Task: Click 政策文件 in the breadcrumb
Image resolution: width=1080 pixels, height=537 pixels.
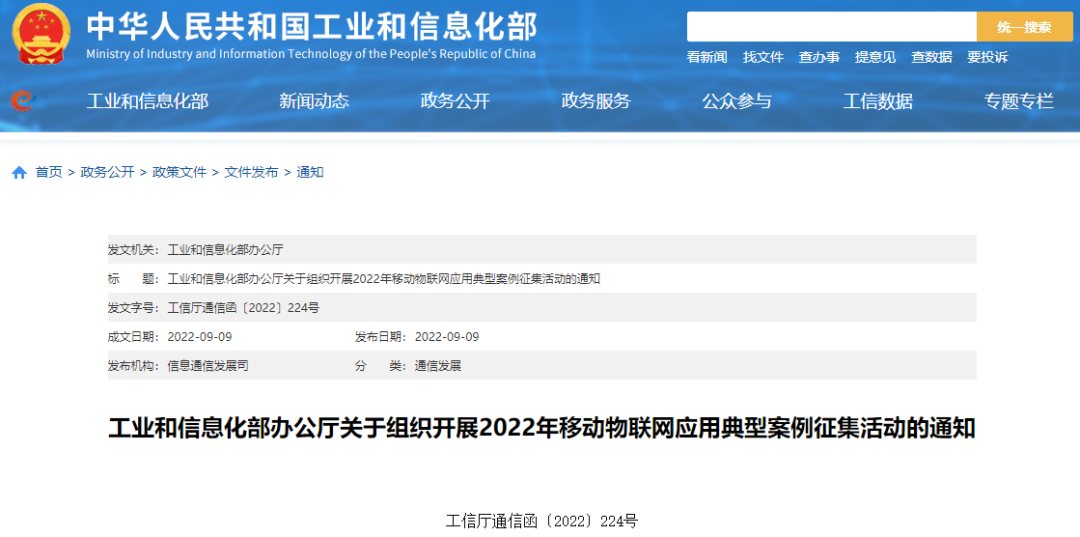Action: pyautogui.click(x=179, y=172)
